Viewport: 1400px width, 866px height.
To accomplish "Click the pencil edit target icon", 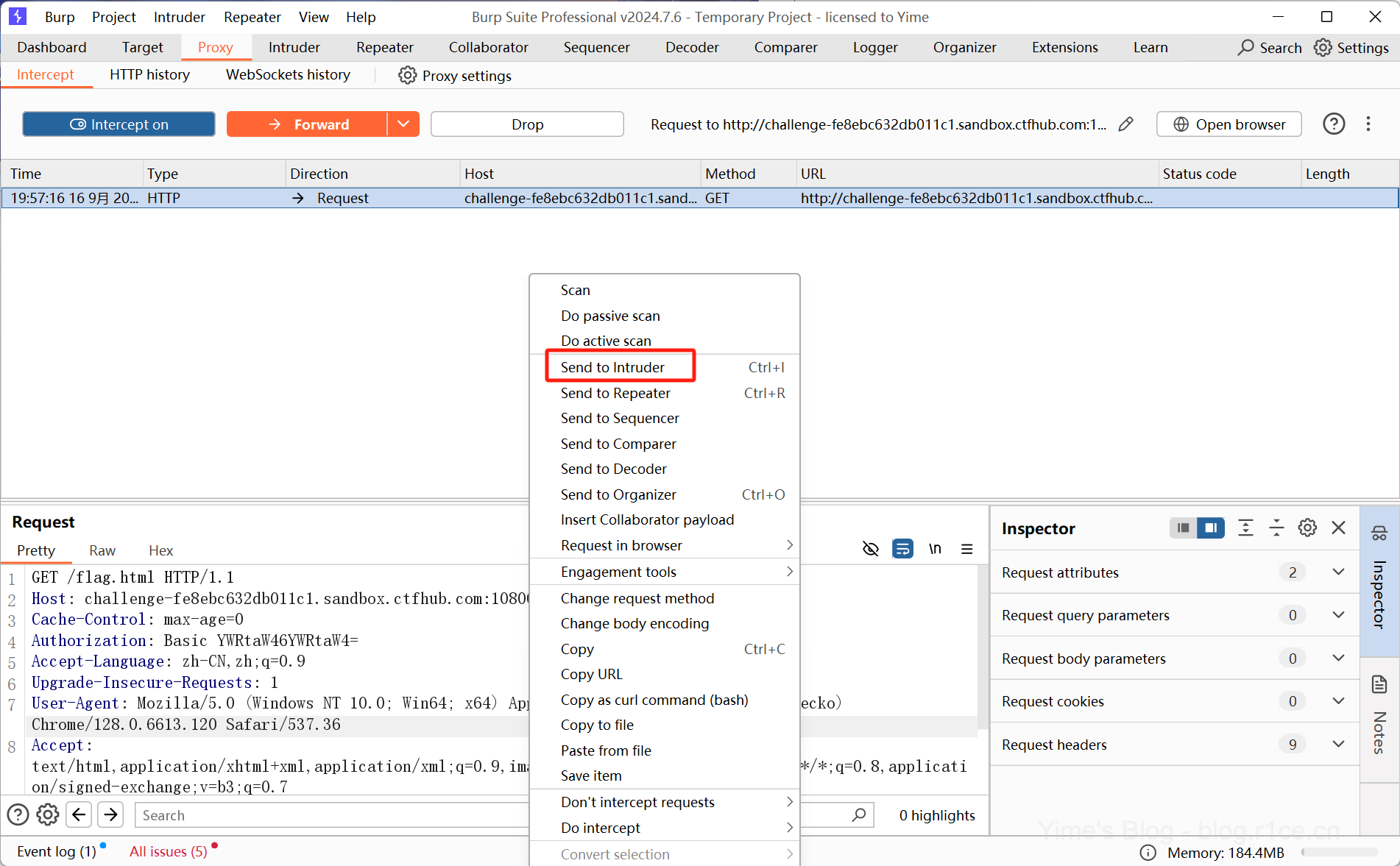I will pyautogui.click(x=1125, y=124).
